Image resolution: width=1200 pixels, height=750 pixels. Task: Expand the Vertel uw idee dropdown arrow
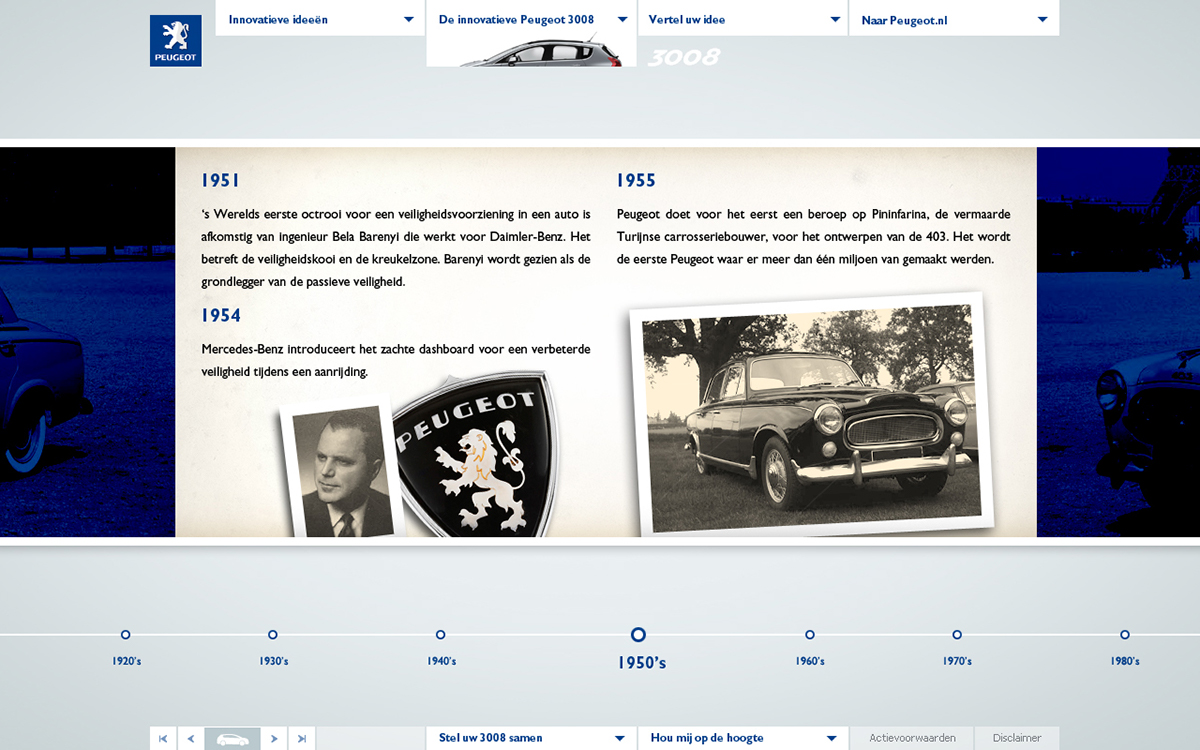pos(835,20)
